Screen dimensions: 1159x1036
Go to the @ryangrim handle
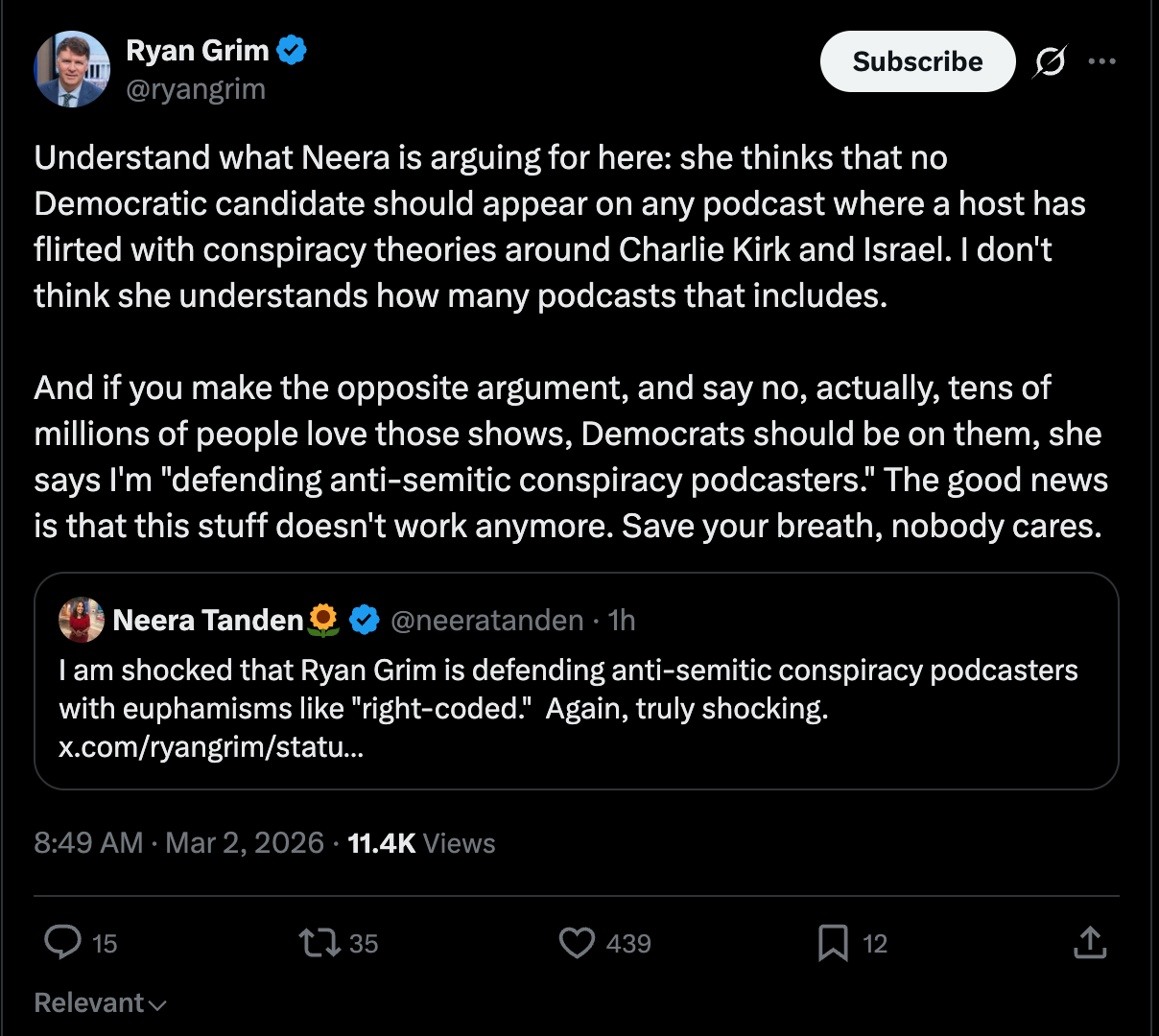(196, 89)
